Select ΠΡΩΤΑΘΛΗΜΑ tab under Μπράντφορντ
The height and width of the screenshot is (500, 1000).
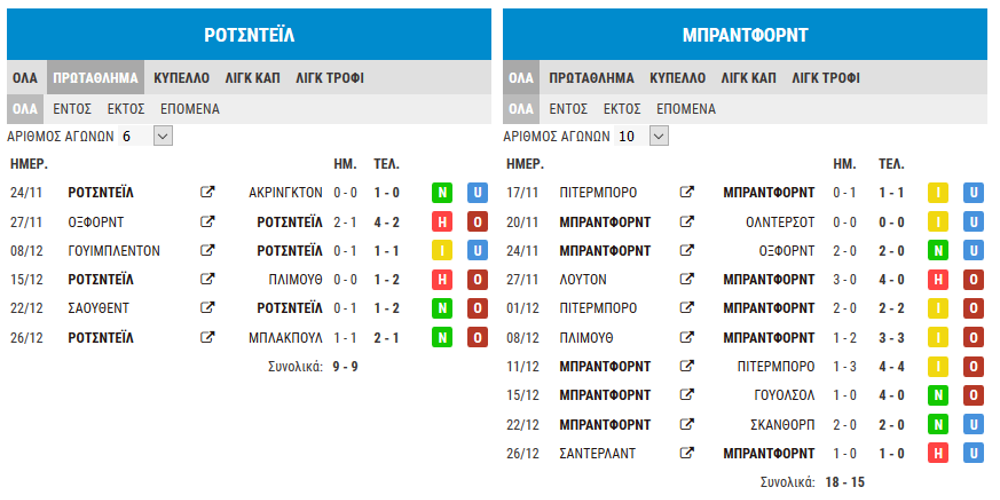592,78
